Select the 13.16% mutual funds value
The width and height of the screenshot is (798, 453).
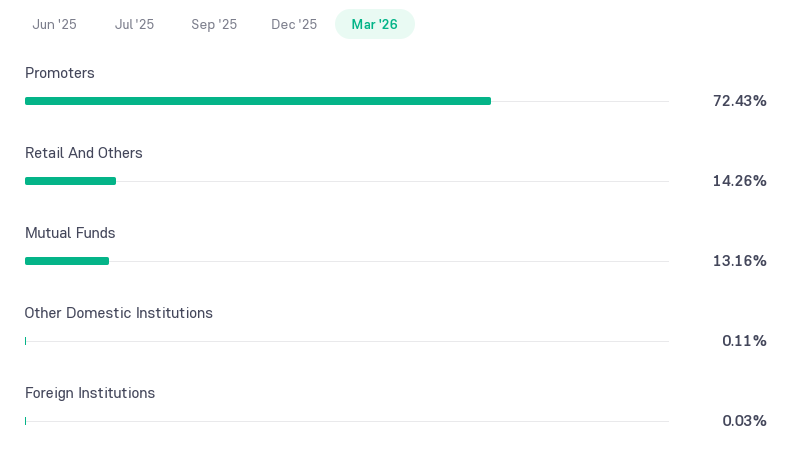[x=739, y=261]
